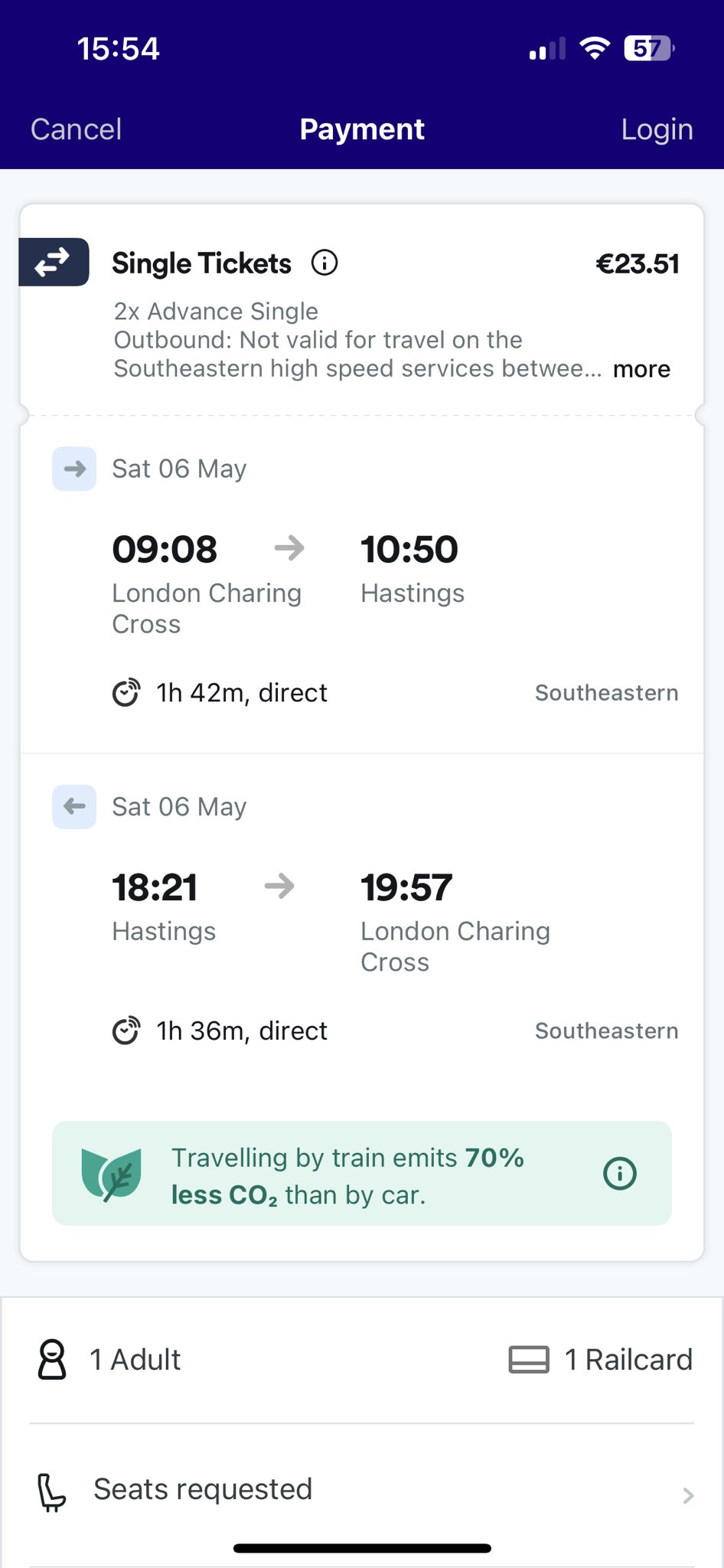Viewport: 724px width, 1568px height.
Task: Tap the return journey arrow icon
Action: click(74, 806)
